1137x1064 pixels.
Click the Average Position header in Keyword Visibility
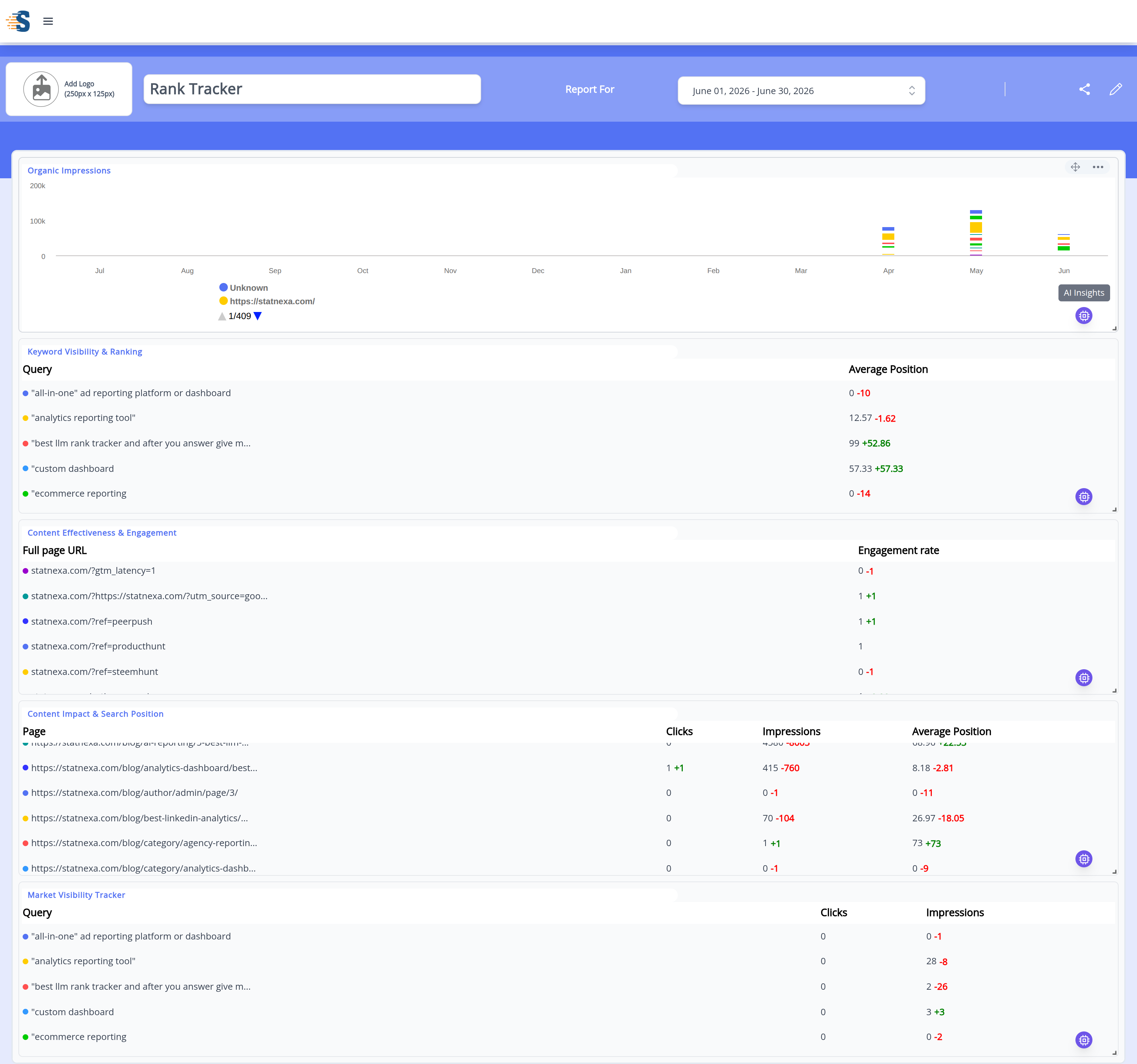pos(888,369)
